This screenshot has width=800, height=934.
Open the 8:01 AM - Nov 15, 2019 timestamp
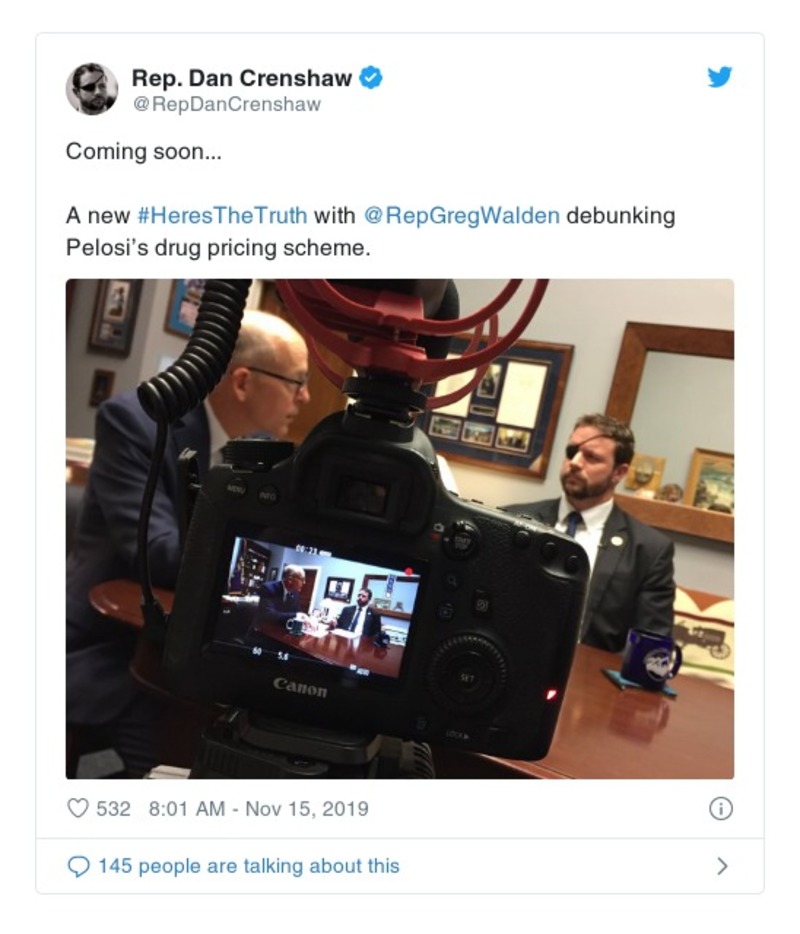pyautogui.click(x=259, y=809)
